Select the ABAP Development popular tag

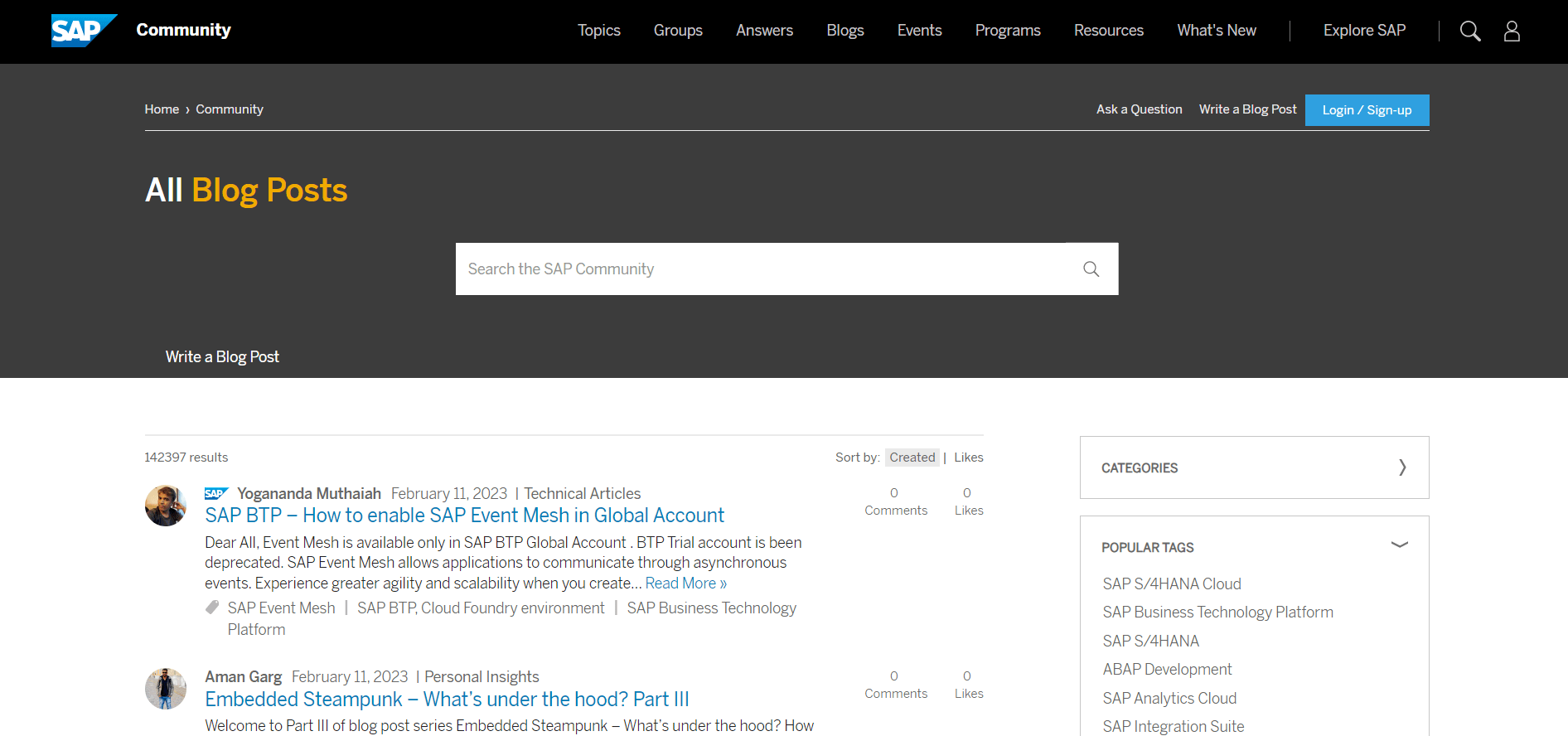click(1167, 670)
